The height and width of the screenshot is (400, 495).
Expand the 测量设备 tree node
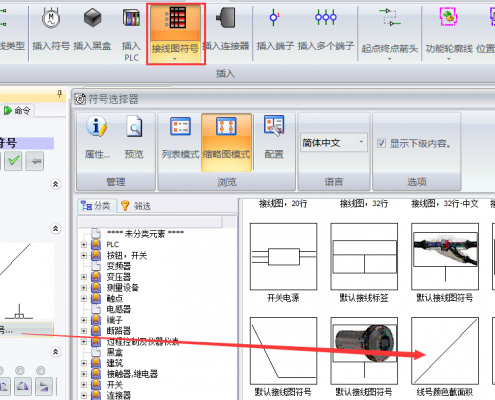[x=84, y=288]
